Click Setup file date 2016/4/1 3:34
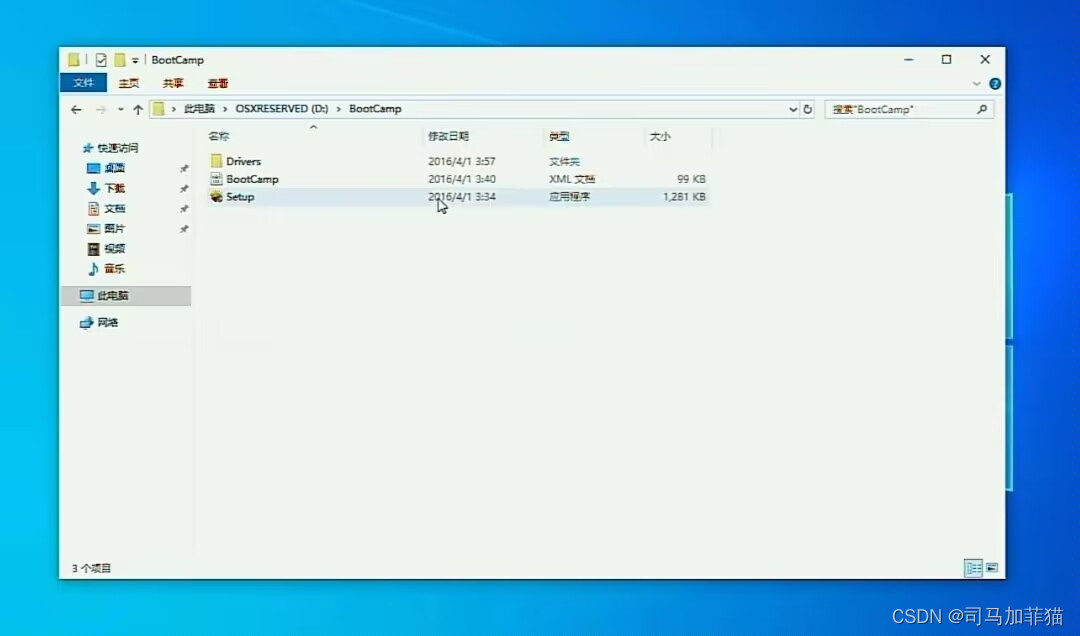This screenshot has height=636, width=1080. pos(461,197)
